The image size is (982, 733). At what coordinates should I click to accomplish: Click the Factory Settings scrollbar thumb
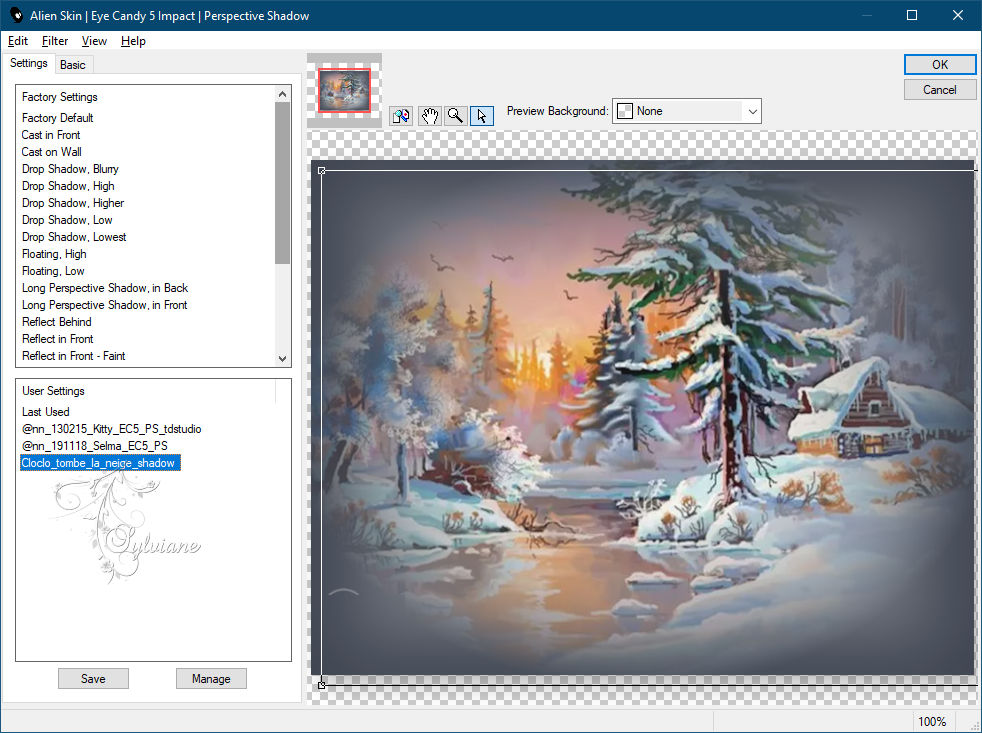click(x=282, y=183)
